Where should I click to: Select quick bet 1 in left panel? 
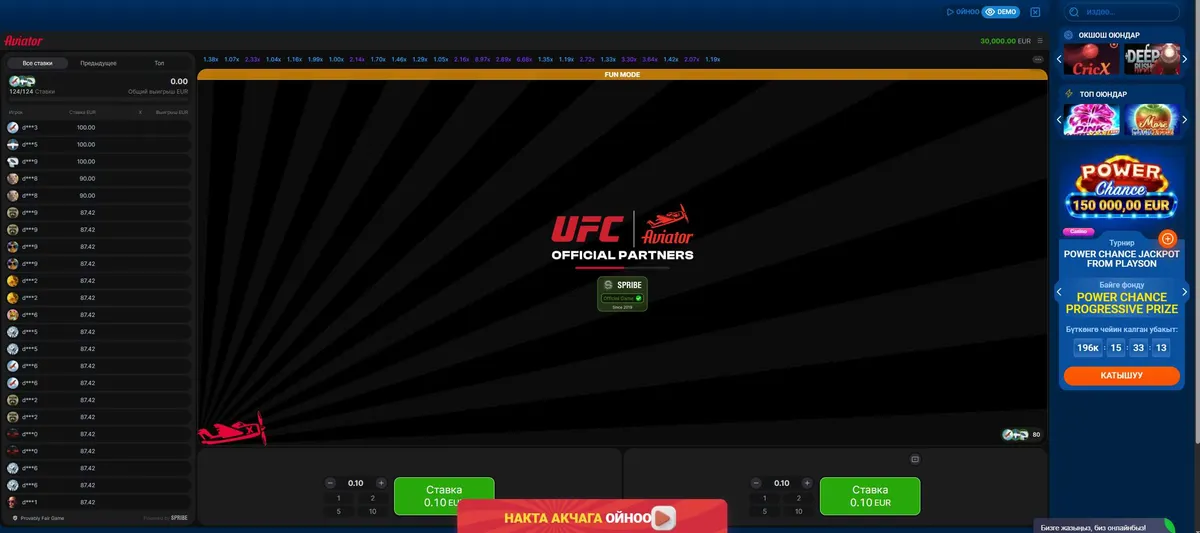339,498
